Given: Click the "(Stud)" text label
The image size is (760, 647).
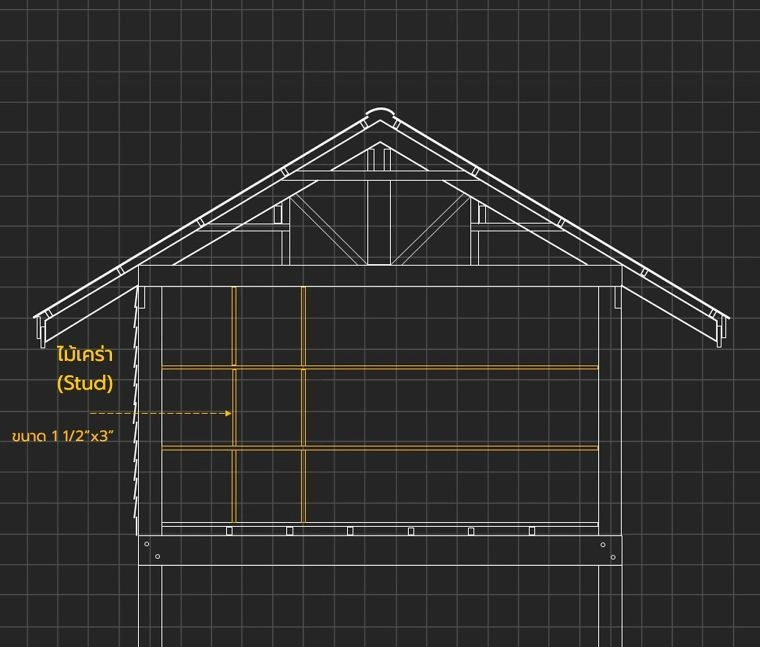Looking at the screenshot, I should pos(85,383).
